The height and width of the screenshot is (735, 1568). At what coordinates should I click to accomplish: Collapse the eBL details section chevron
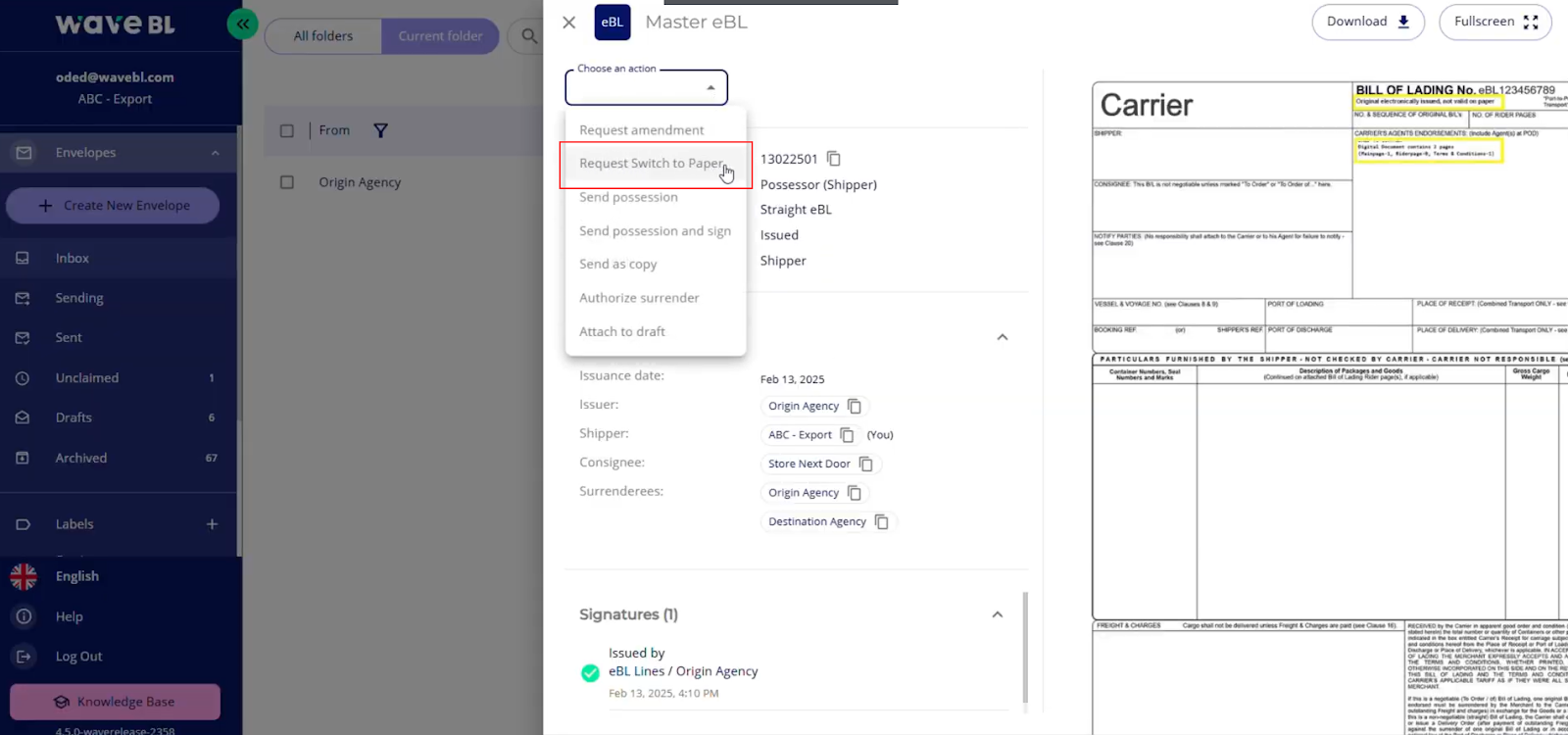(x=1003, y=337)
